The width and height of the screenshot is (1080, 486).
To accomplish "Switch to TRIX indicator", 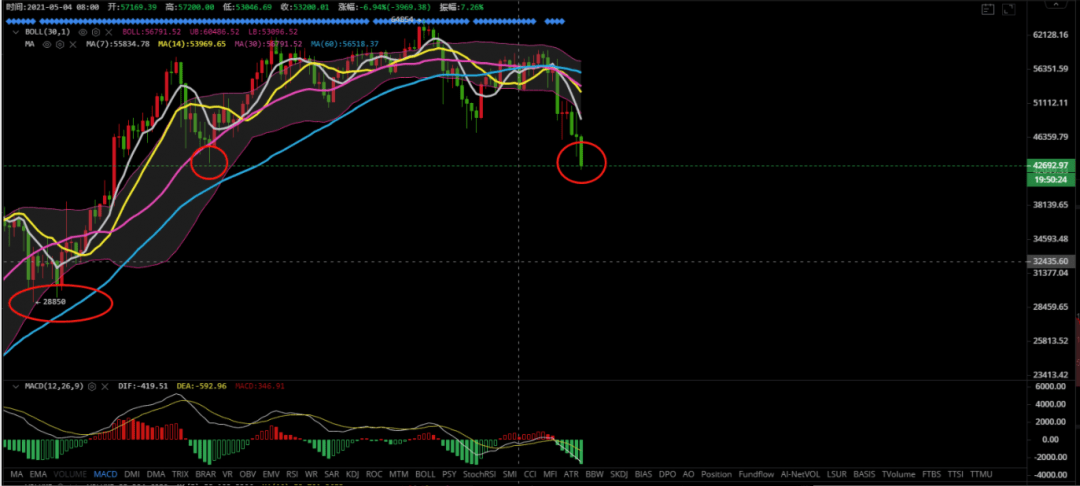I will [180, 474].
